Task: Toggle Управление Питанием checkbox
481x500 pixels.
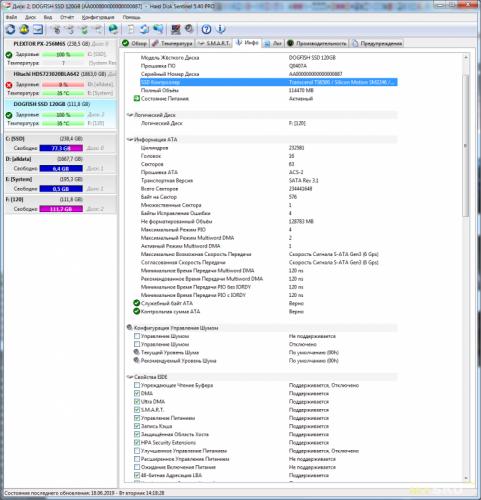Action: coord(137,418)
